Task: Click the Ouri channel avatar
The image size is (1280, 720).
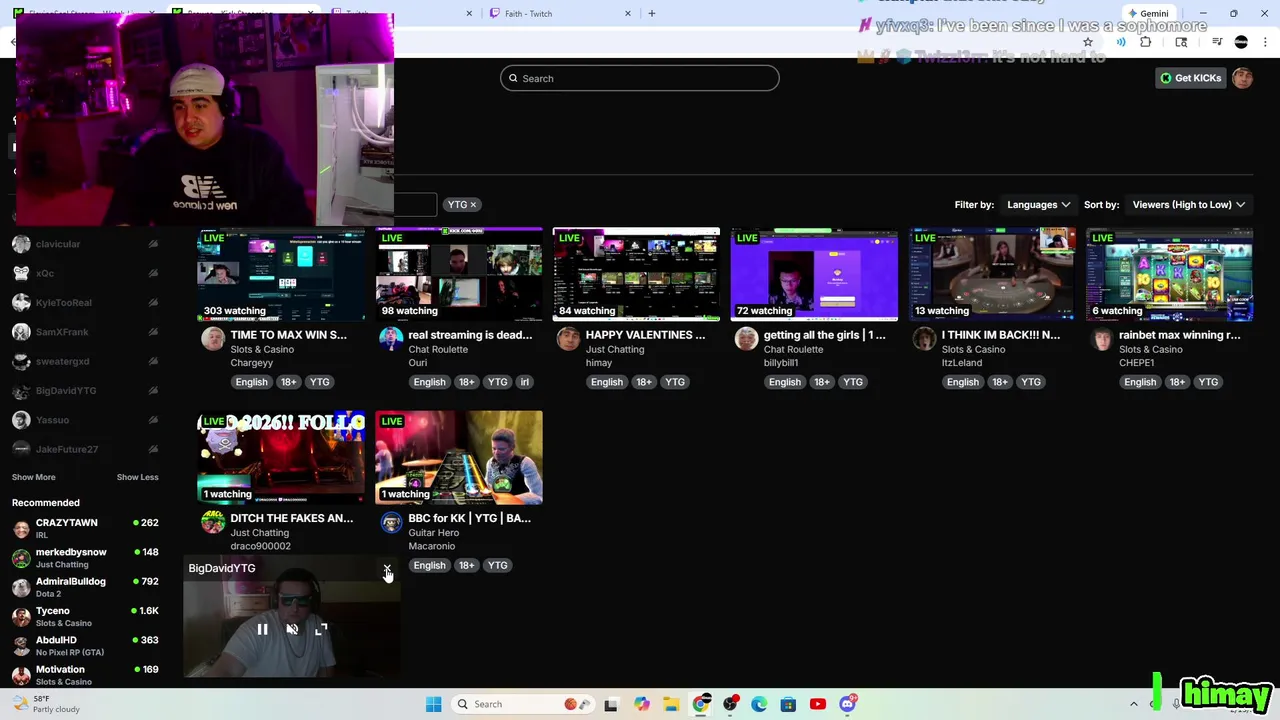Action: click(391, 339)
